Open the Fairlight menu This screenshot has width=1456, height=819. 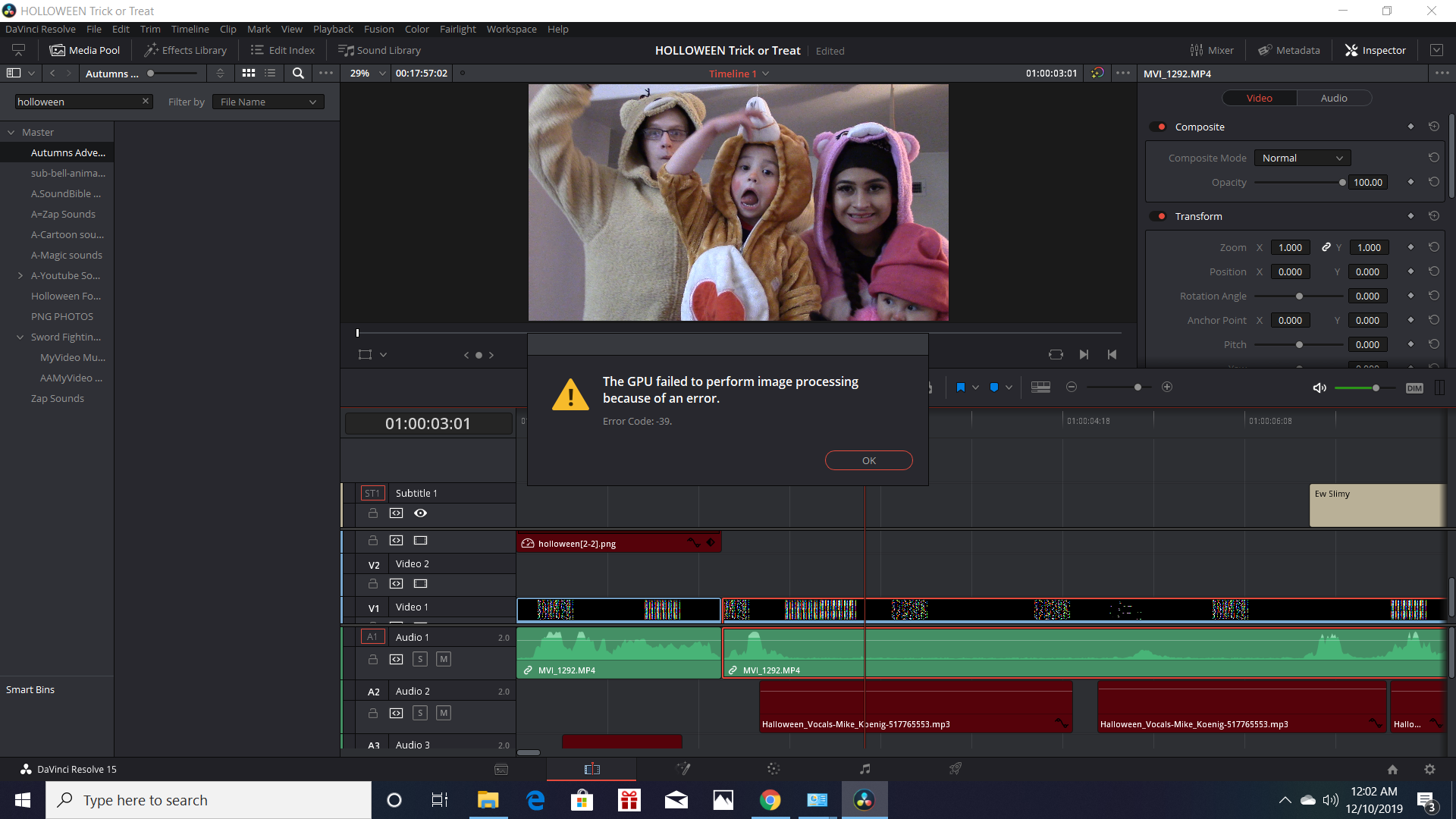[x=458, y=29]
